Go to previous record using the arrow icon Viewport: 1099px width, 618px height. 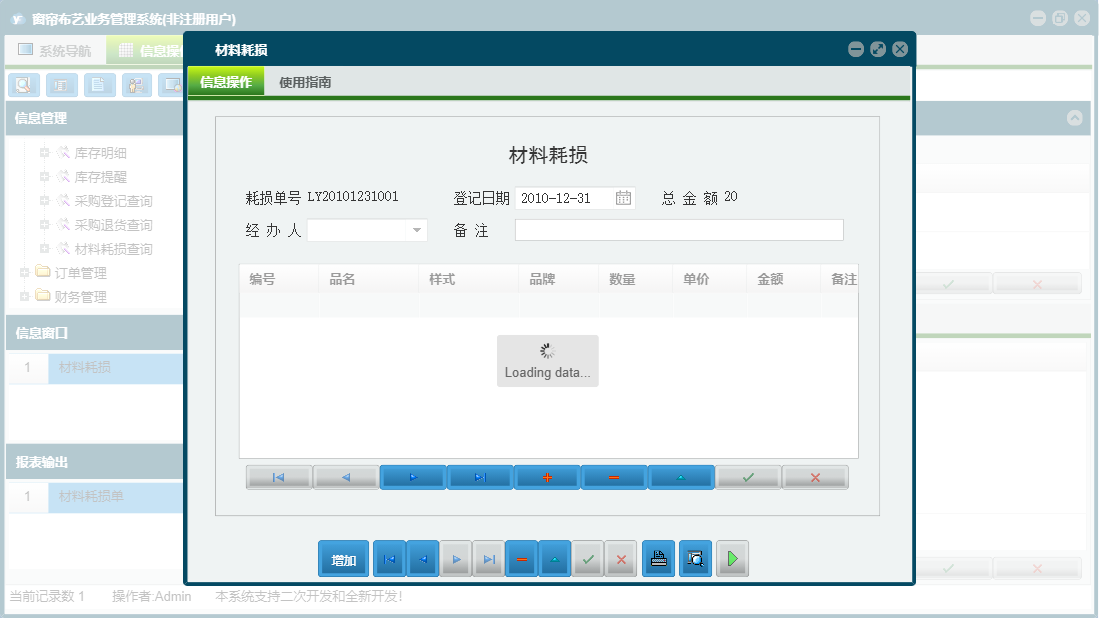346,477
